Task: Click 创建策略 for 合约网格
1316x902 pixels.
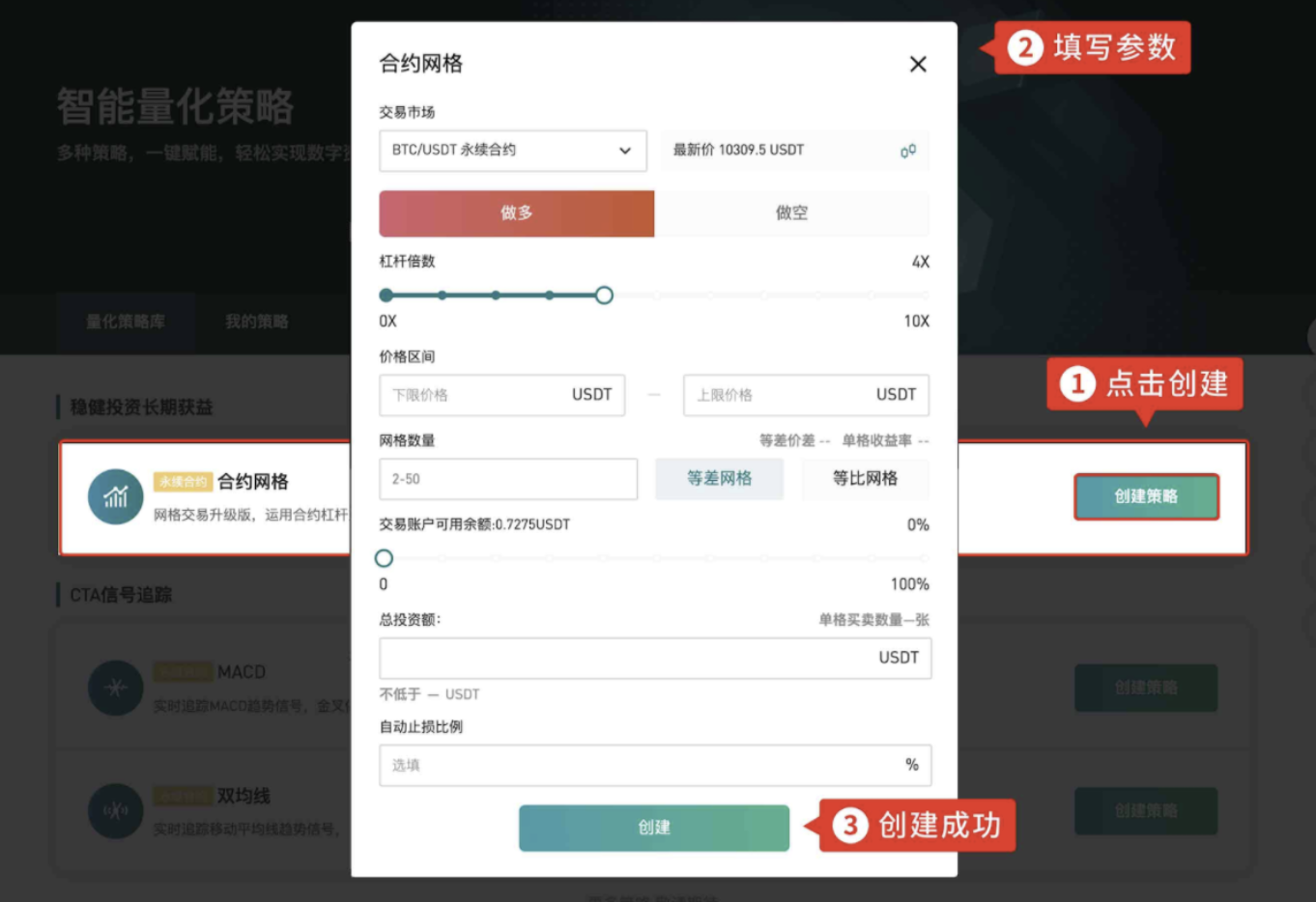Action: point(1146,496)
